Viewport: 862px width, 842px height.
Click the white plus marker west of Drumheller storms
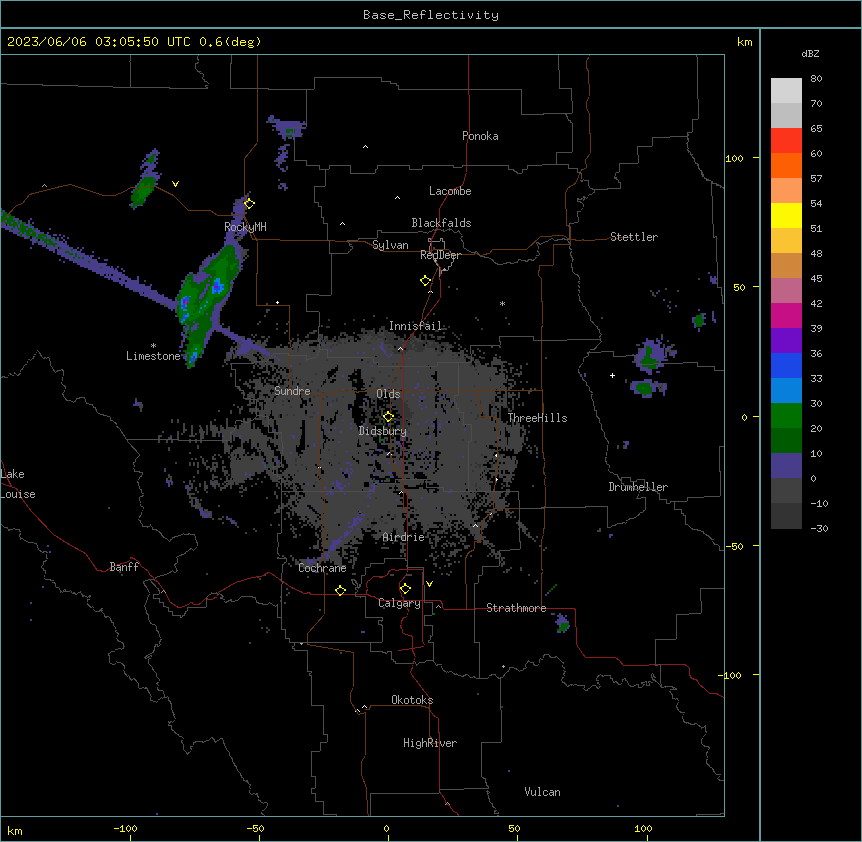tap(612, 375)
